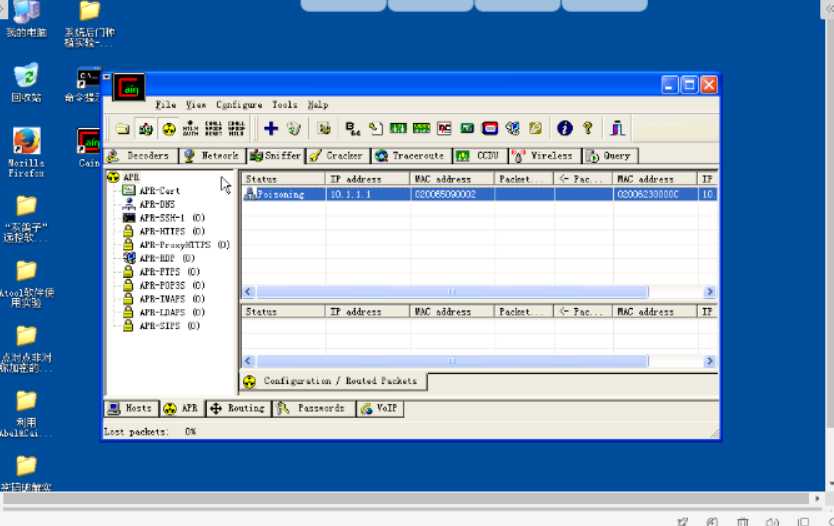Open the Base64 password decoder icon

tap(352, 128)
